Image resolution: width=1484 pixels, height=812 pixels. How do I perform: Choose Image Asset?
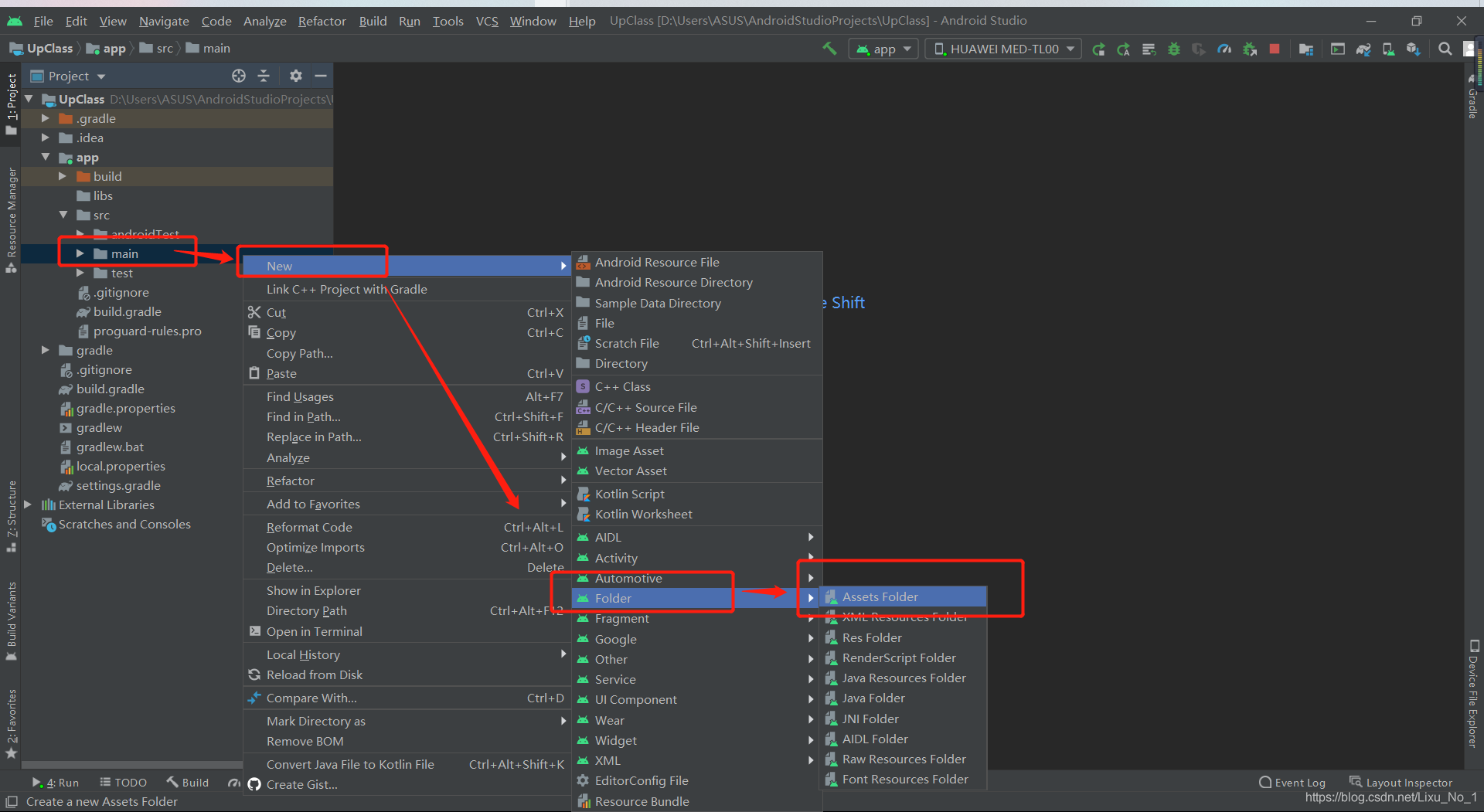coord(697,450)
